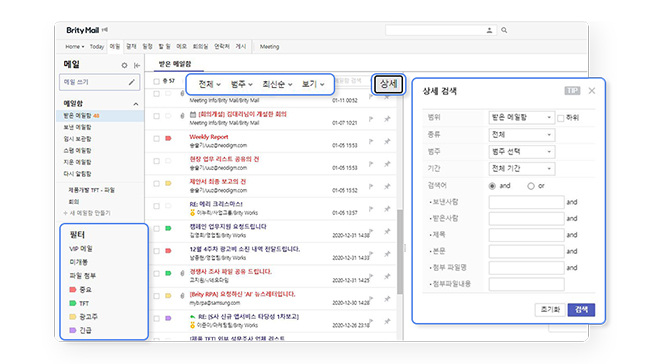
Task: Click the 보낸사람 input field
Action: click(526, 202)
